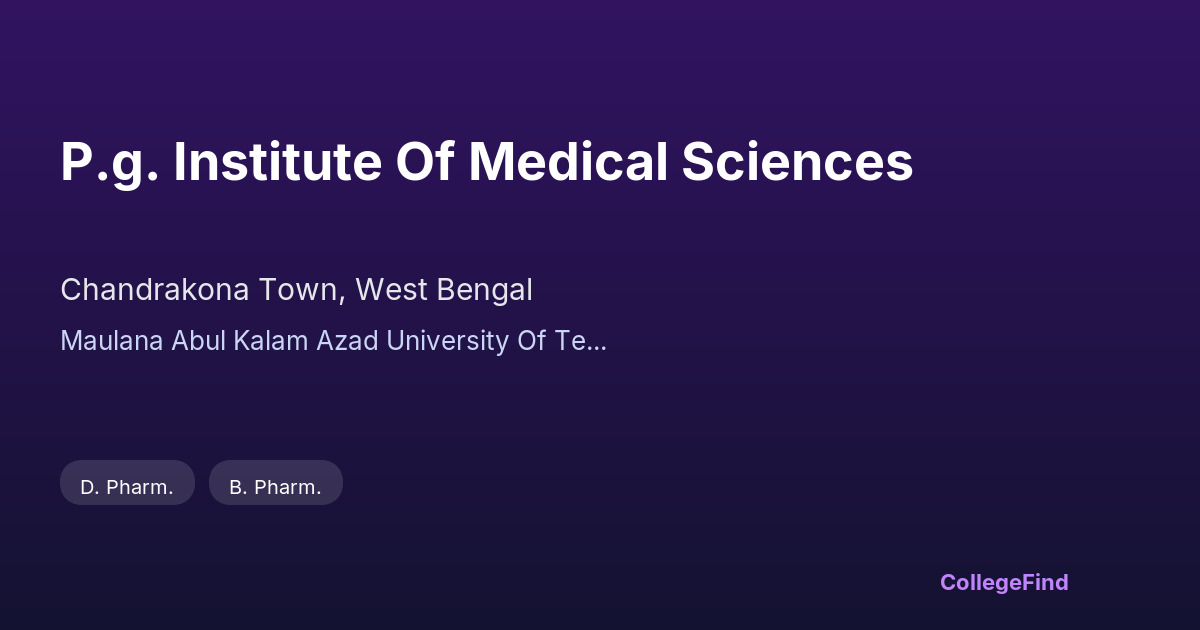Screen dimensions: 1200x630
Task: Click "Maulana" in the university line
Action: click(x=111, y=341)
